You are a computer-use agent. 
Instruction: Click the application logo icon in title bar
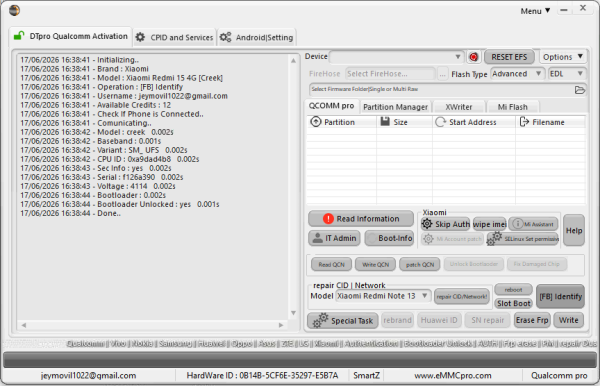(15, 10)
